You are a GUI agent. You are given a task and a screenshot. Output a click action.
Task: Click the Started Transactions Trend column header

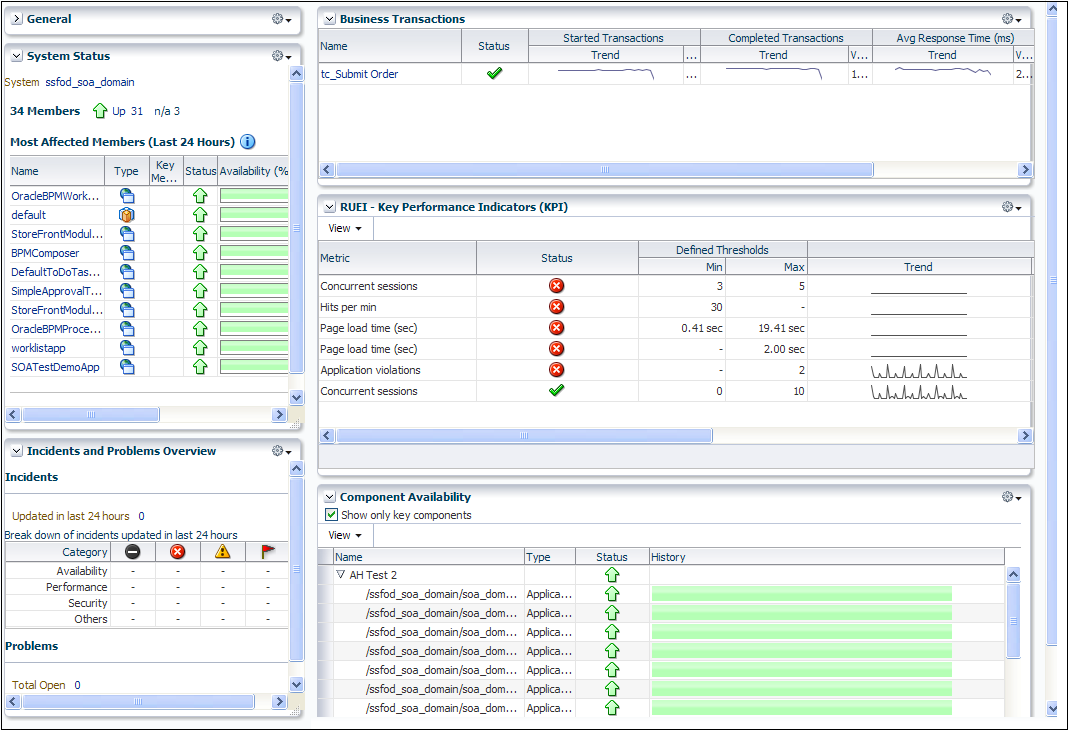(x=606, y=55)
